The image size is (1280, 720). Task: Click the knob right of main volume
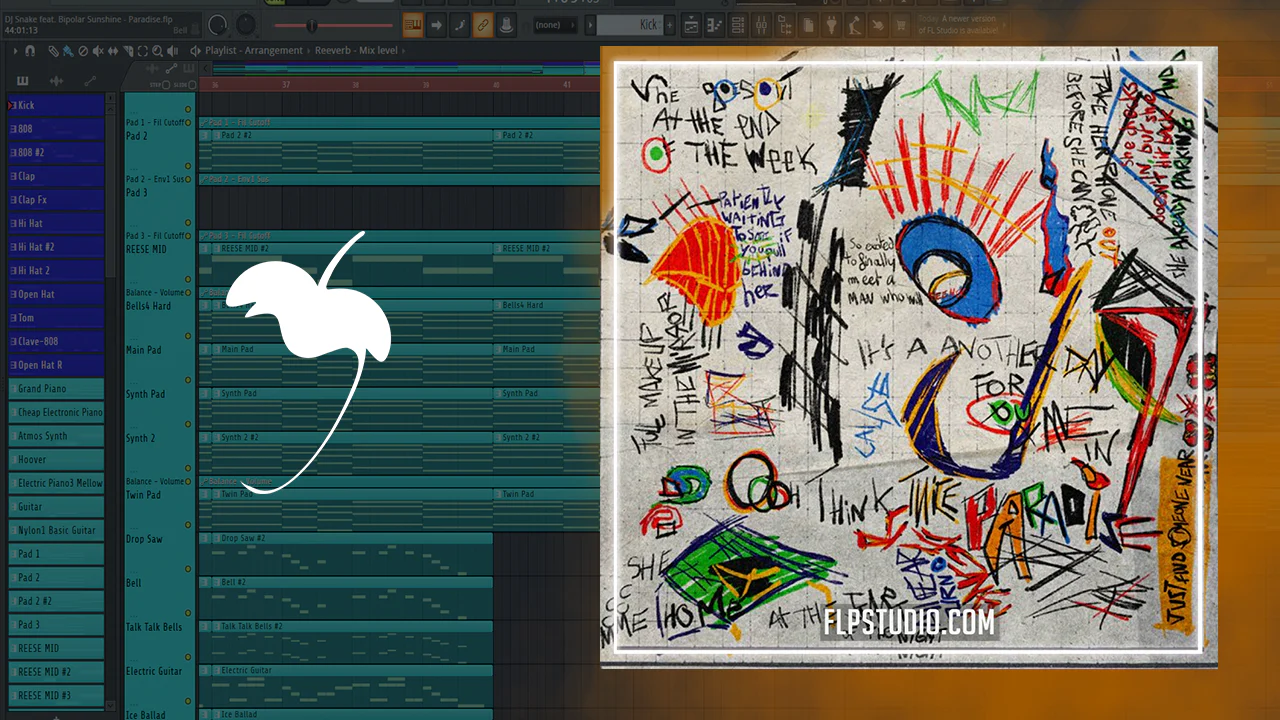tap(244, 25)
